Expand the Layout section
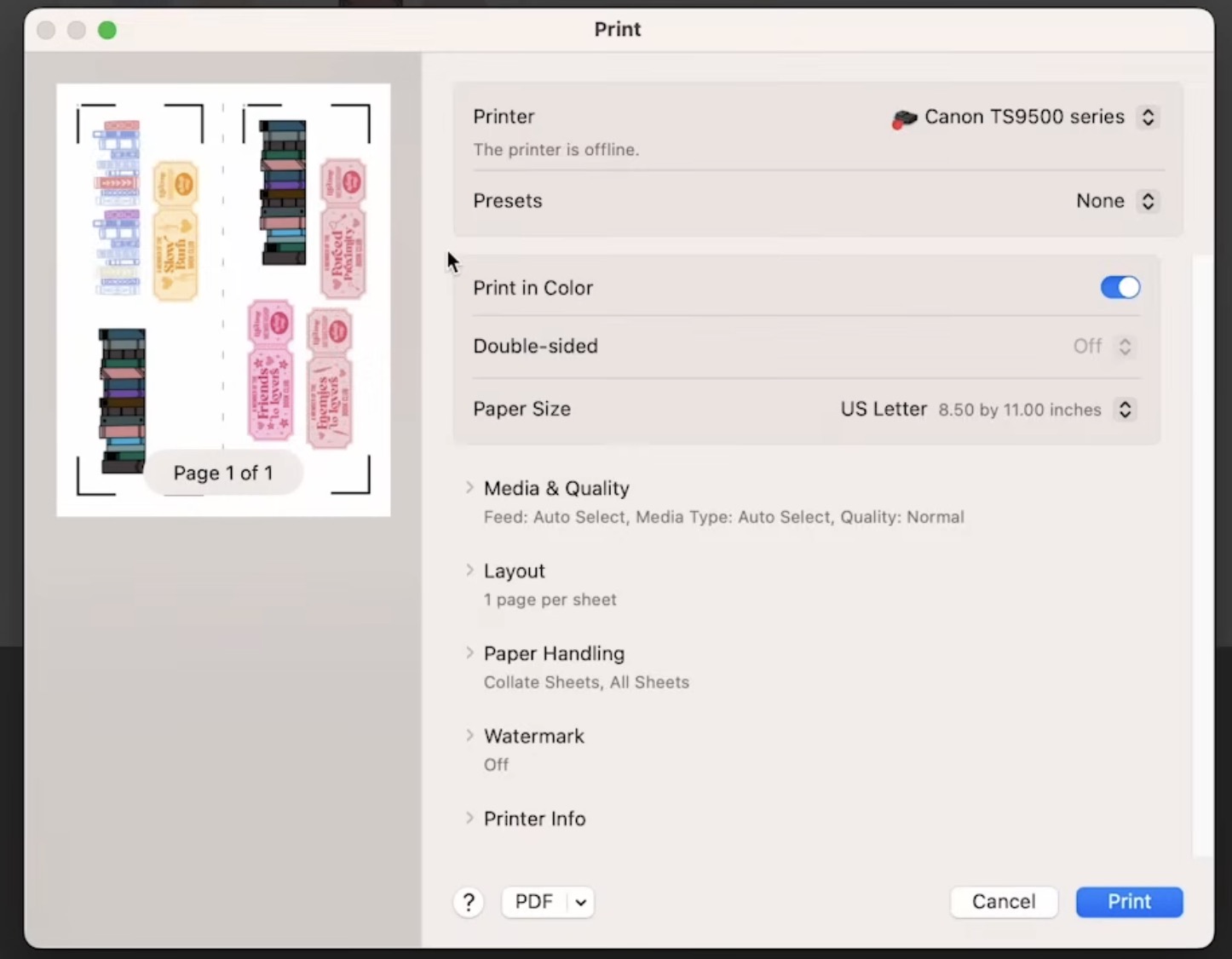 click(x=469, y=571)
